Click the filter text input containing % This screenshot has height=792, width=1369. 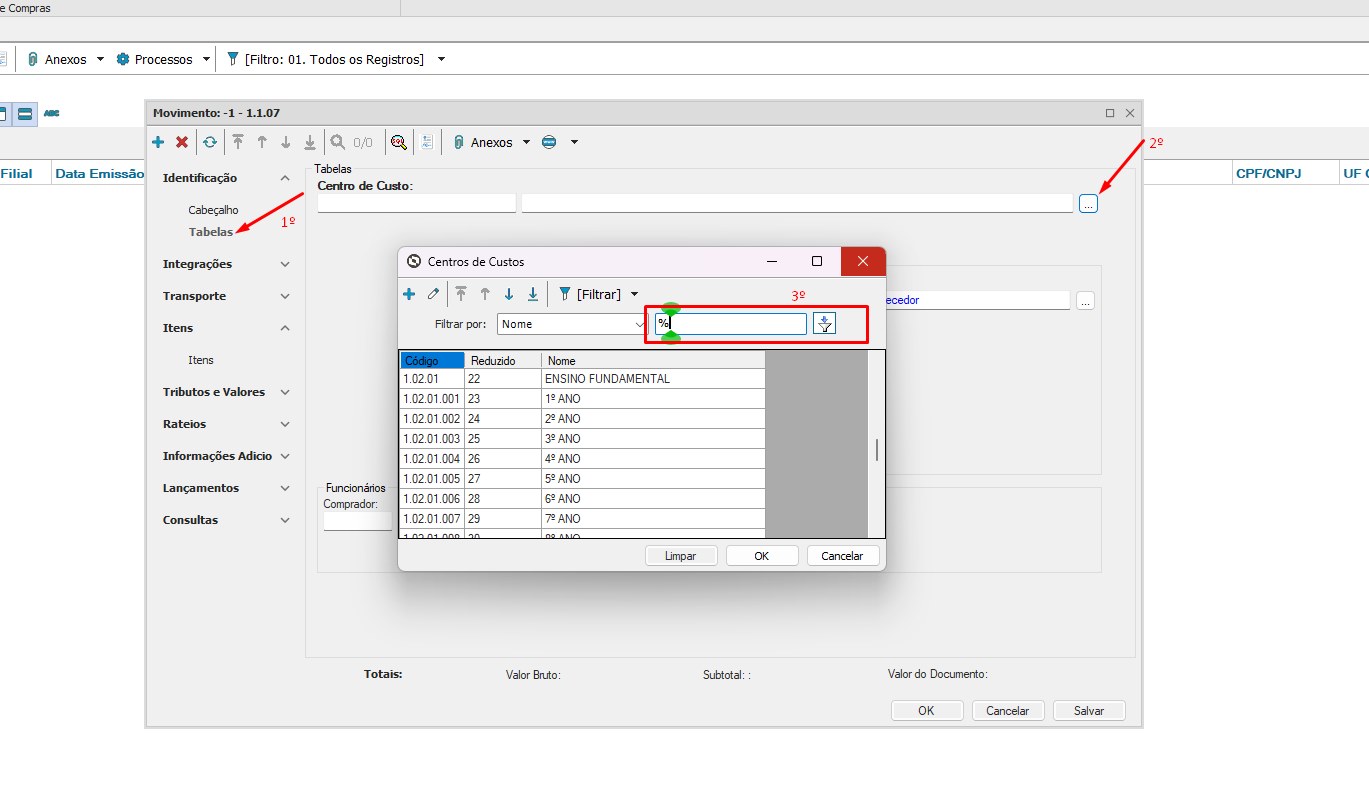point(735,324)
